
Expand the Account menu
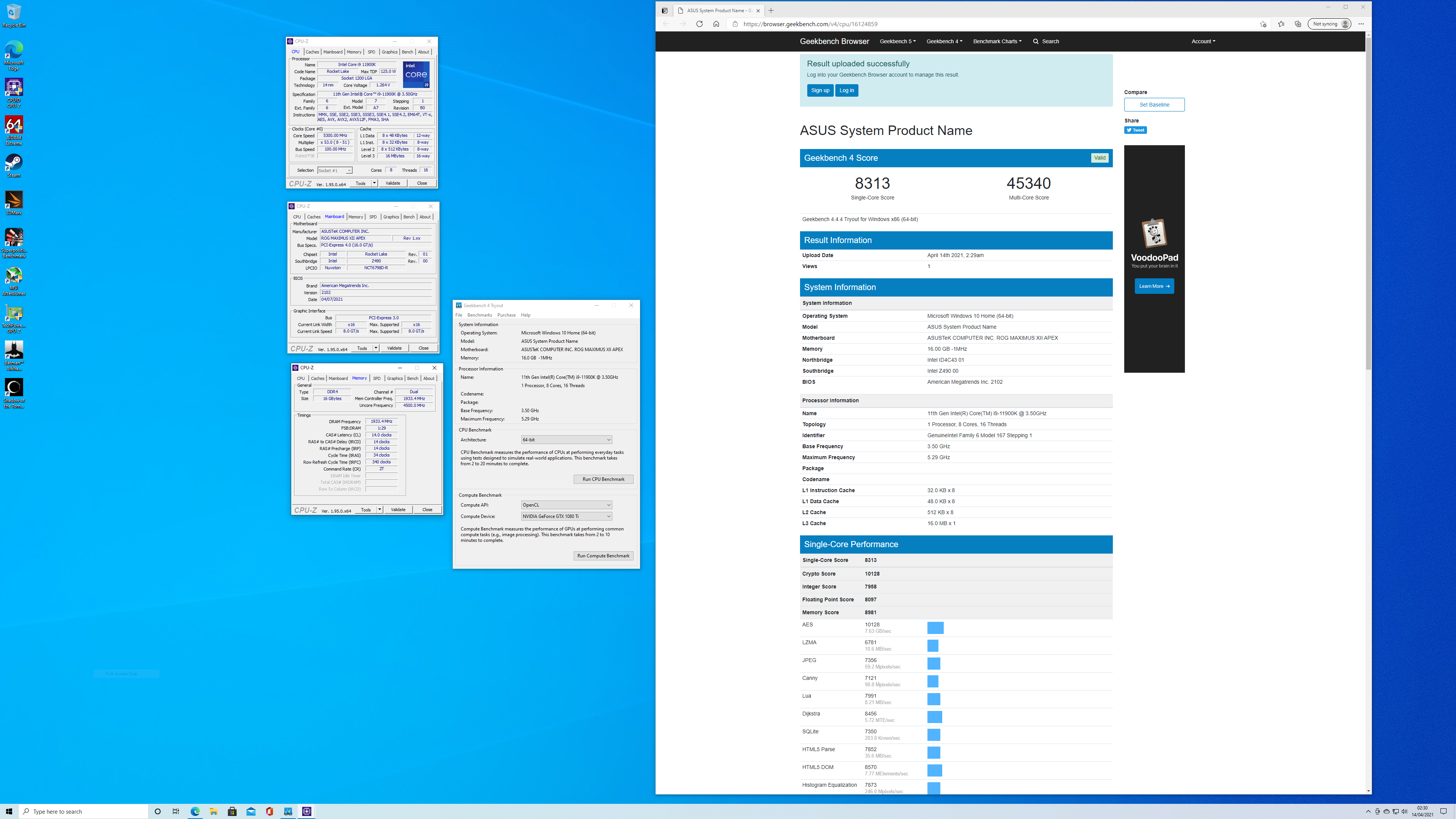click(x=1203, y=41)
